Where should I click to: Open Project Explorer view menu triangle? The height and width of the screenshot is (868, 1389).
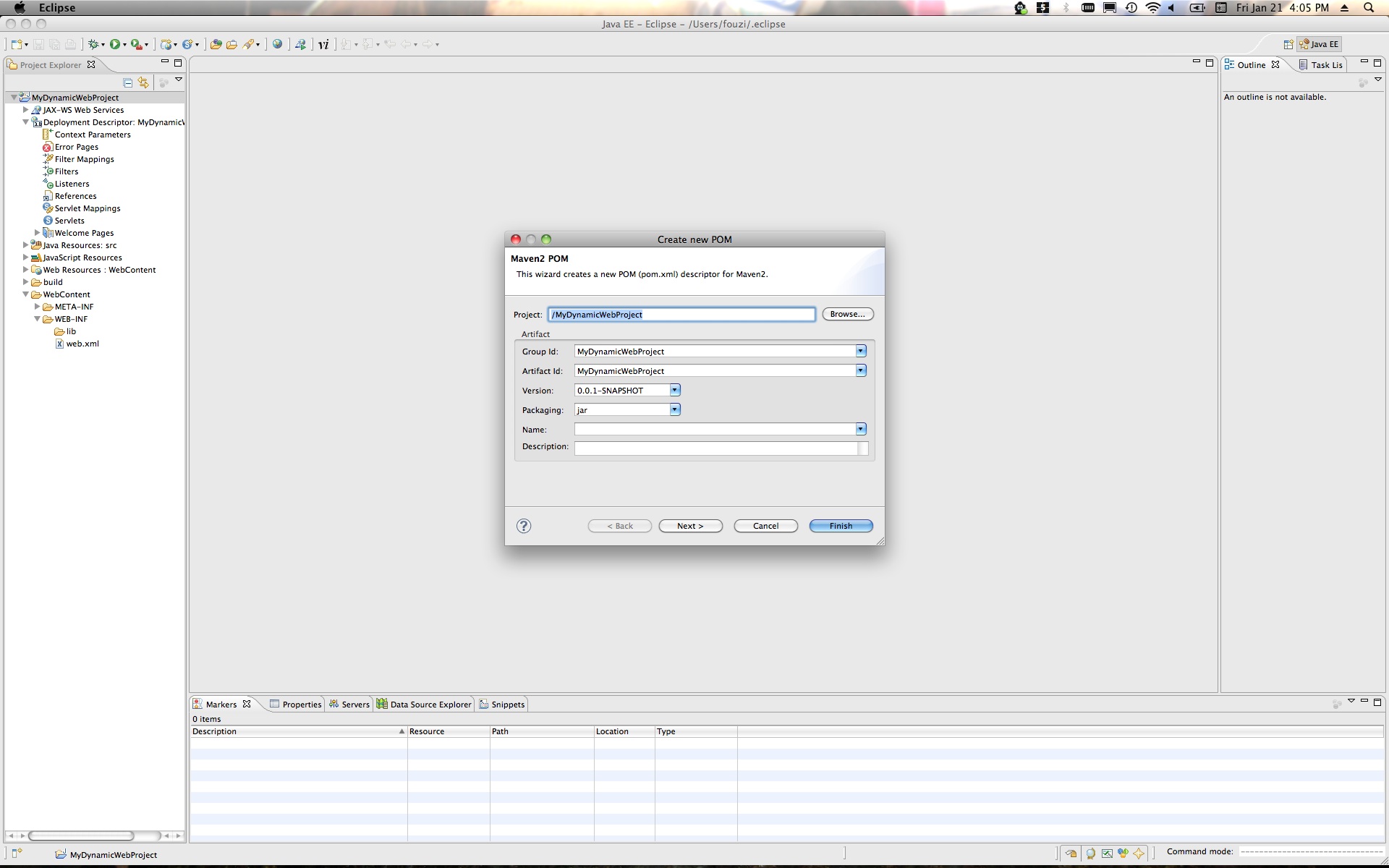point(179,80)
